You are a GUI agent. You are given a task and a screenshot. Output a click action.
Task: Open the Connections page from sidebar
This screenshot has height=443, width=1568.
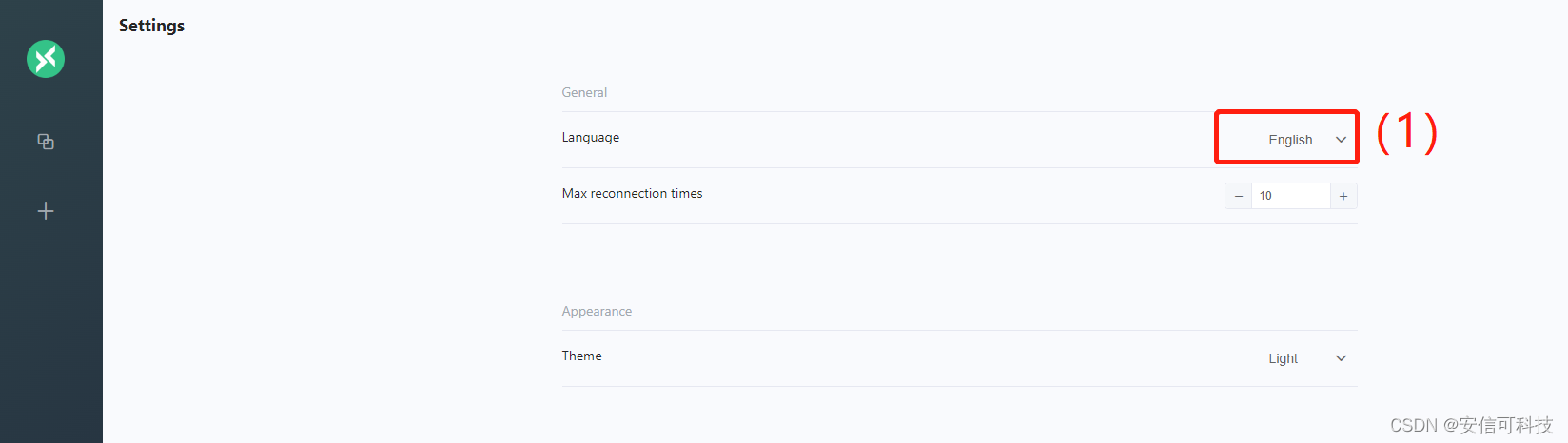pos(46,142)
